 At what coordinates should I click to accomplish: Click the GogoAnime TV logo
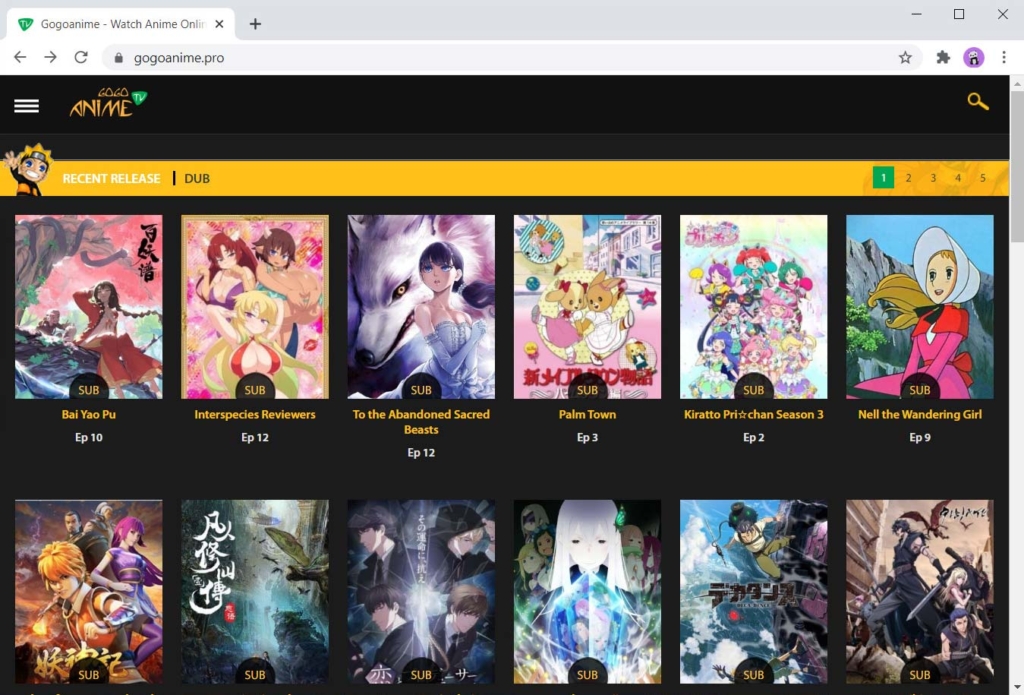108,103
